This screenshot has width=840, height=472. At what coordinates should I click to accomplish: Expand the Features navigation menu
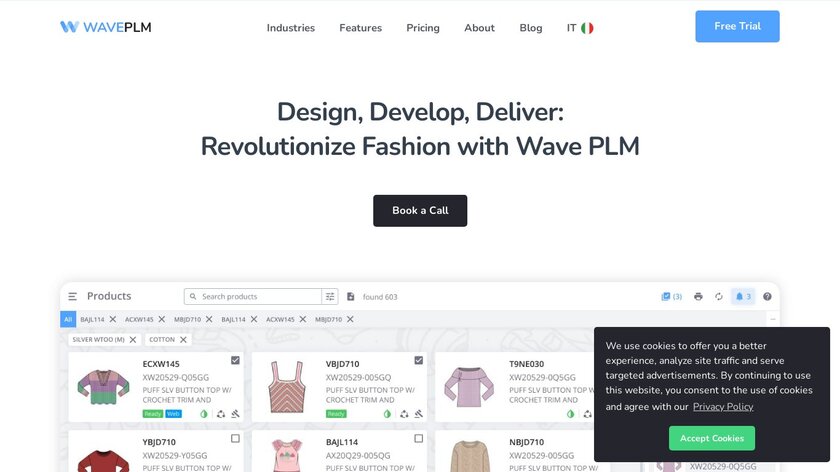coord(361,28)
